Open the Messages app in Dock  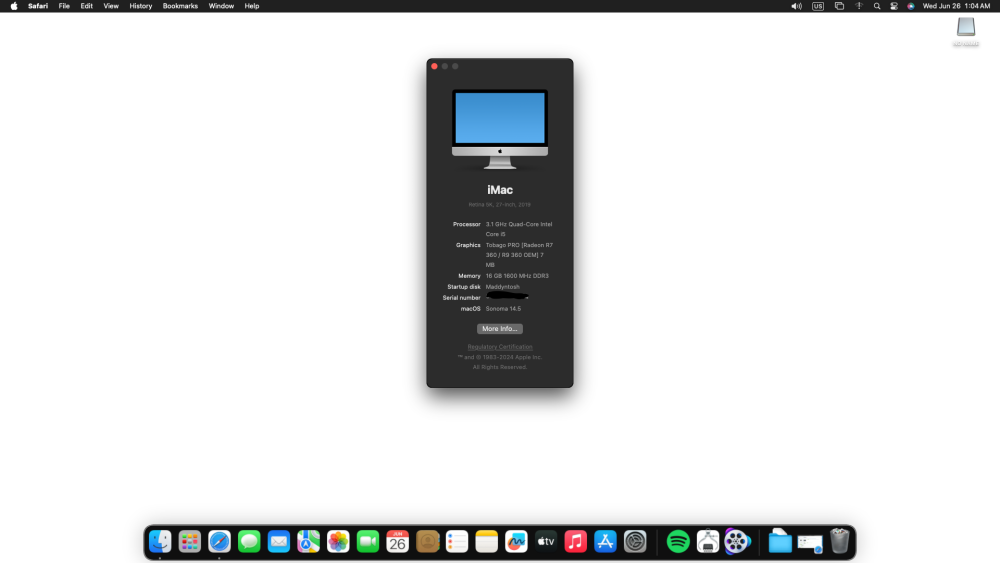[x=249, y=542]
